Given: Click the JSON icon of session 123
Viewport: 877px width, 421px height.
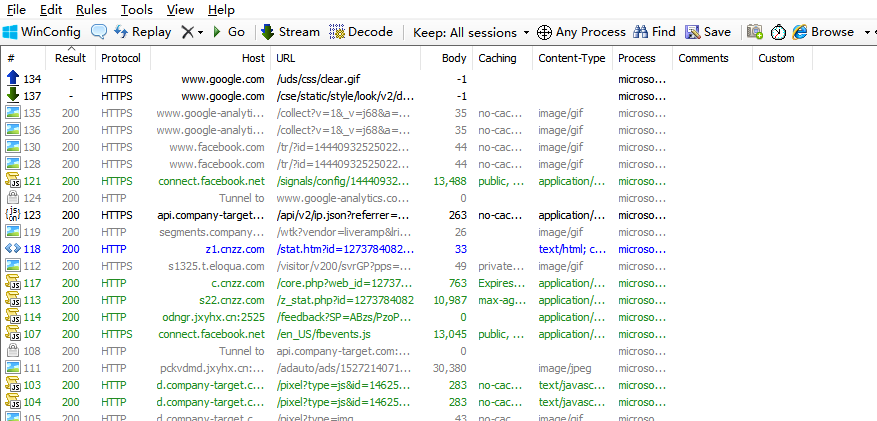Looking at the screenshot, I should tap(13, 215).
